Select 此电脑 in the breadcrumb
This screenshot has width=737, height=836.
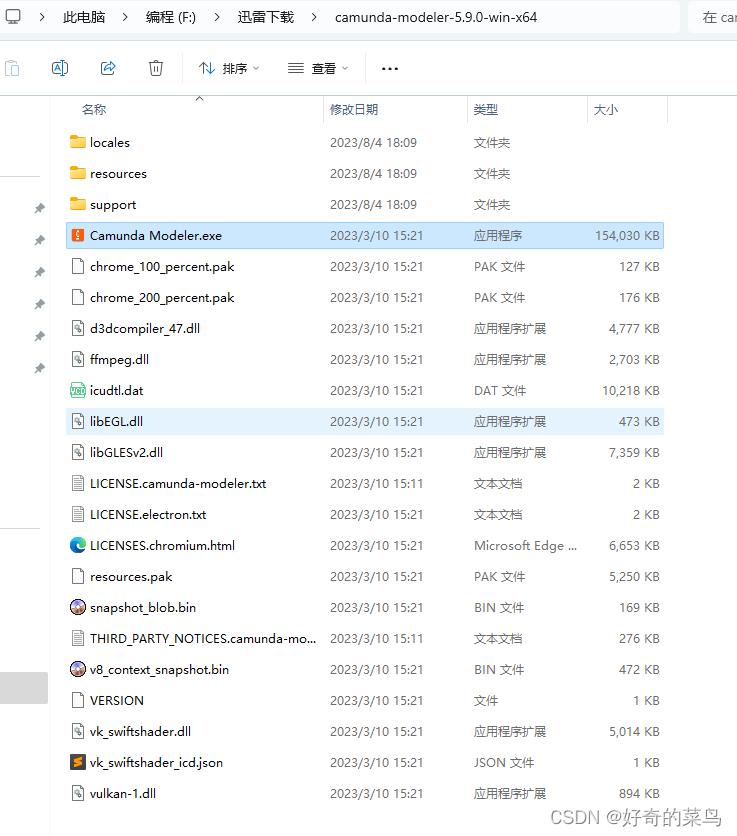(84, 18)
